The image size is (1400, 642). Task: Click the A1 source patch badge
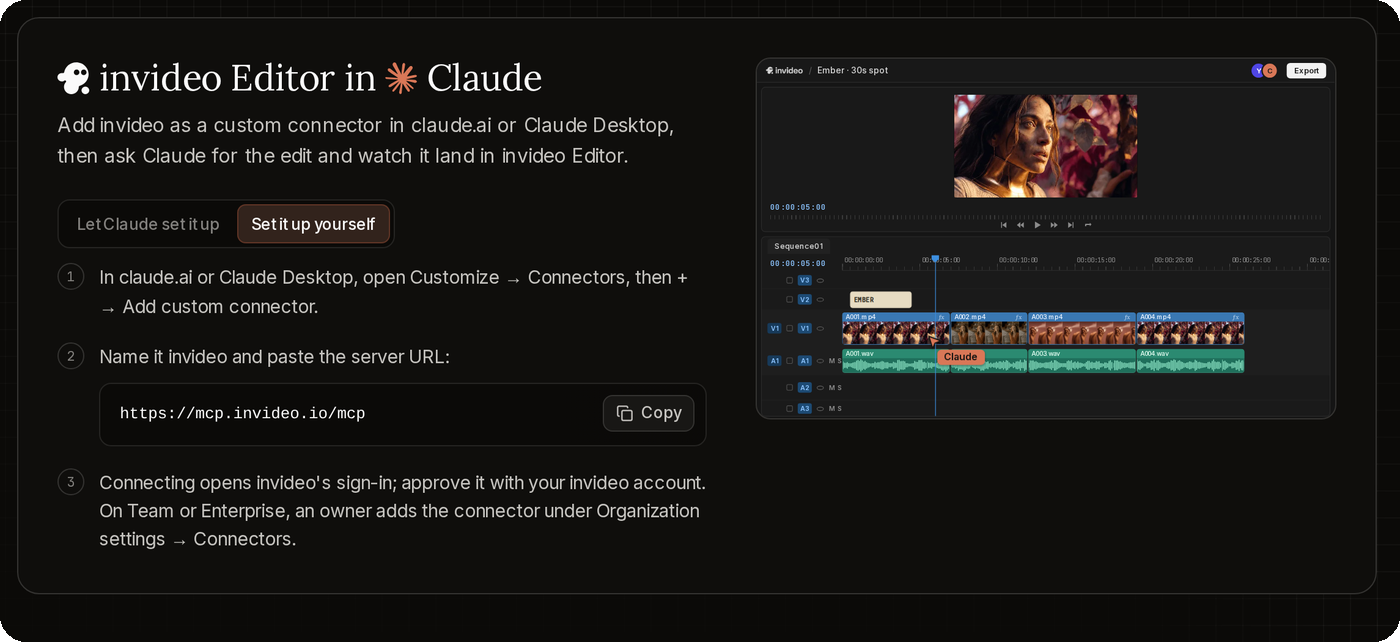tap(774, 361)
